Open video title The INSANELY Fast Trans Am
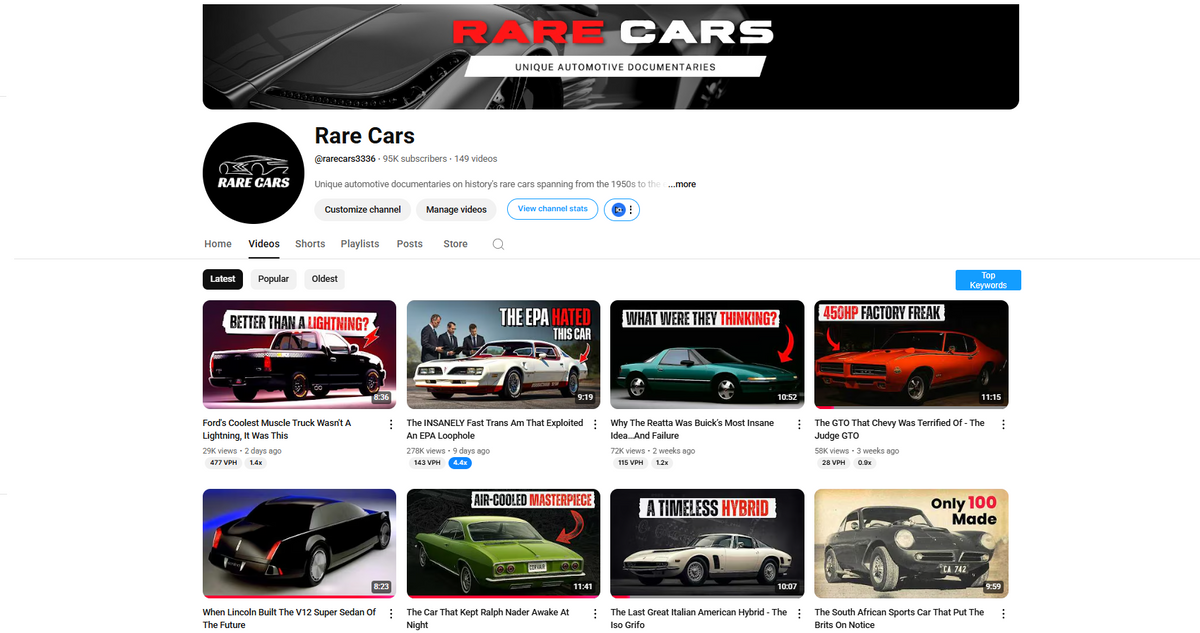Screen dimensions: 1200x633 495,429
